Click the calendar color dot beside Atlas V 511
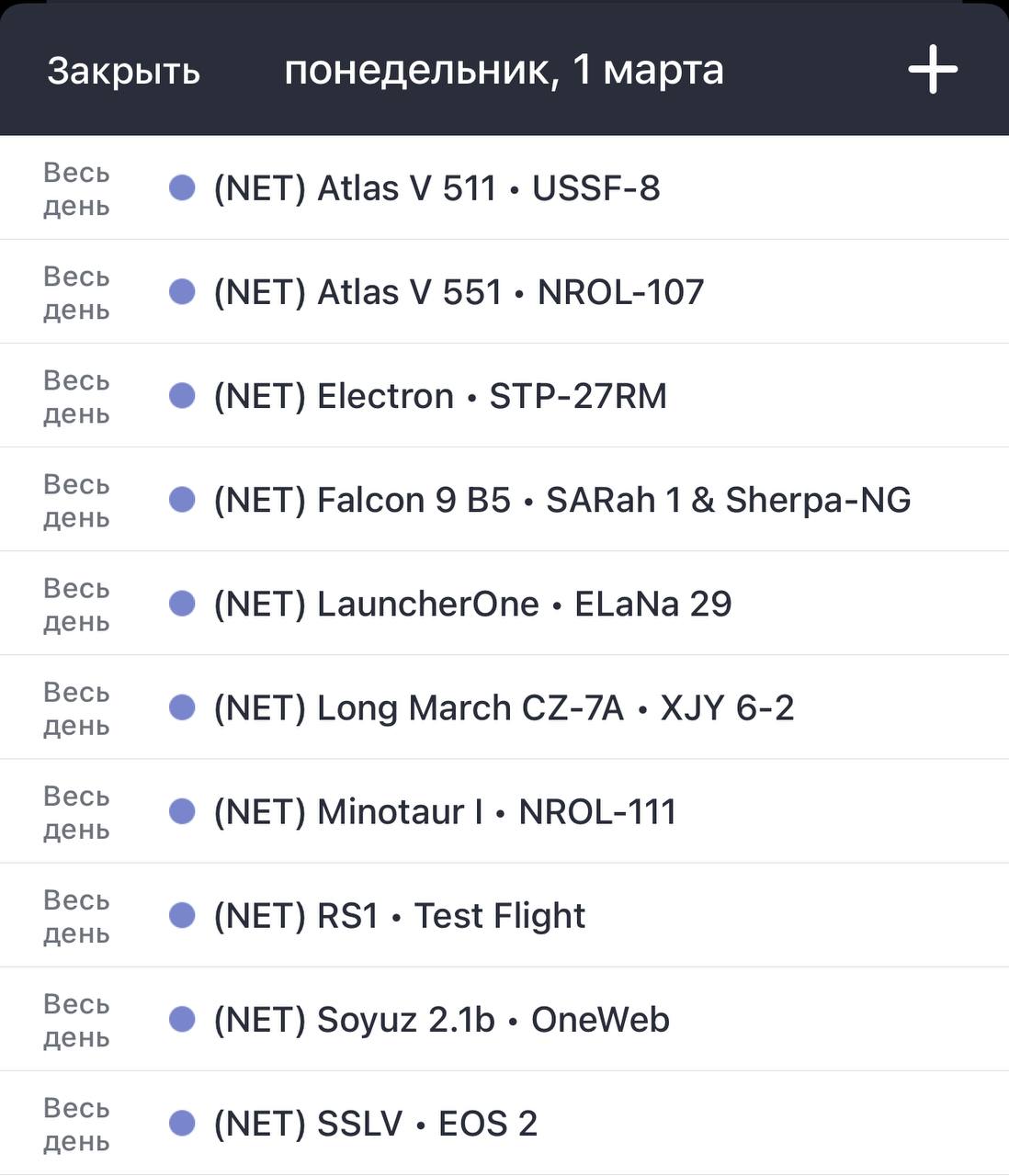Screen dimensions: 1009x1176 [x=182, y=187]
